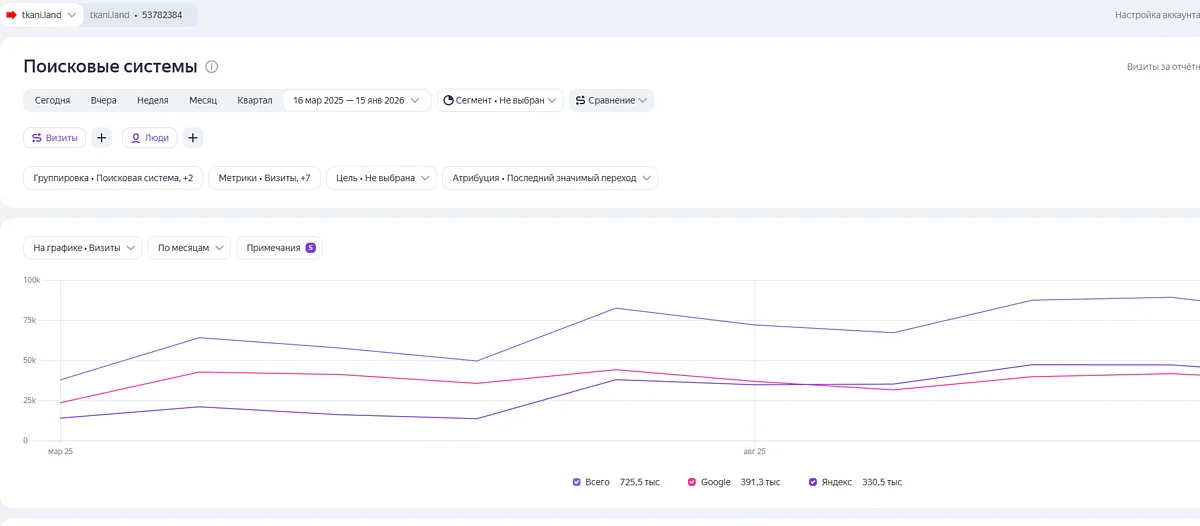Screen dimensions: 1200x526
Task: Expand the Атрибуция attribution dropdown
Action: pyautogui.click(x=550, y=178)
